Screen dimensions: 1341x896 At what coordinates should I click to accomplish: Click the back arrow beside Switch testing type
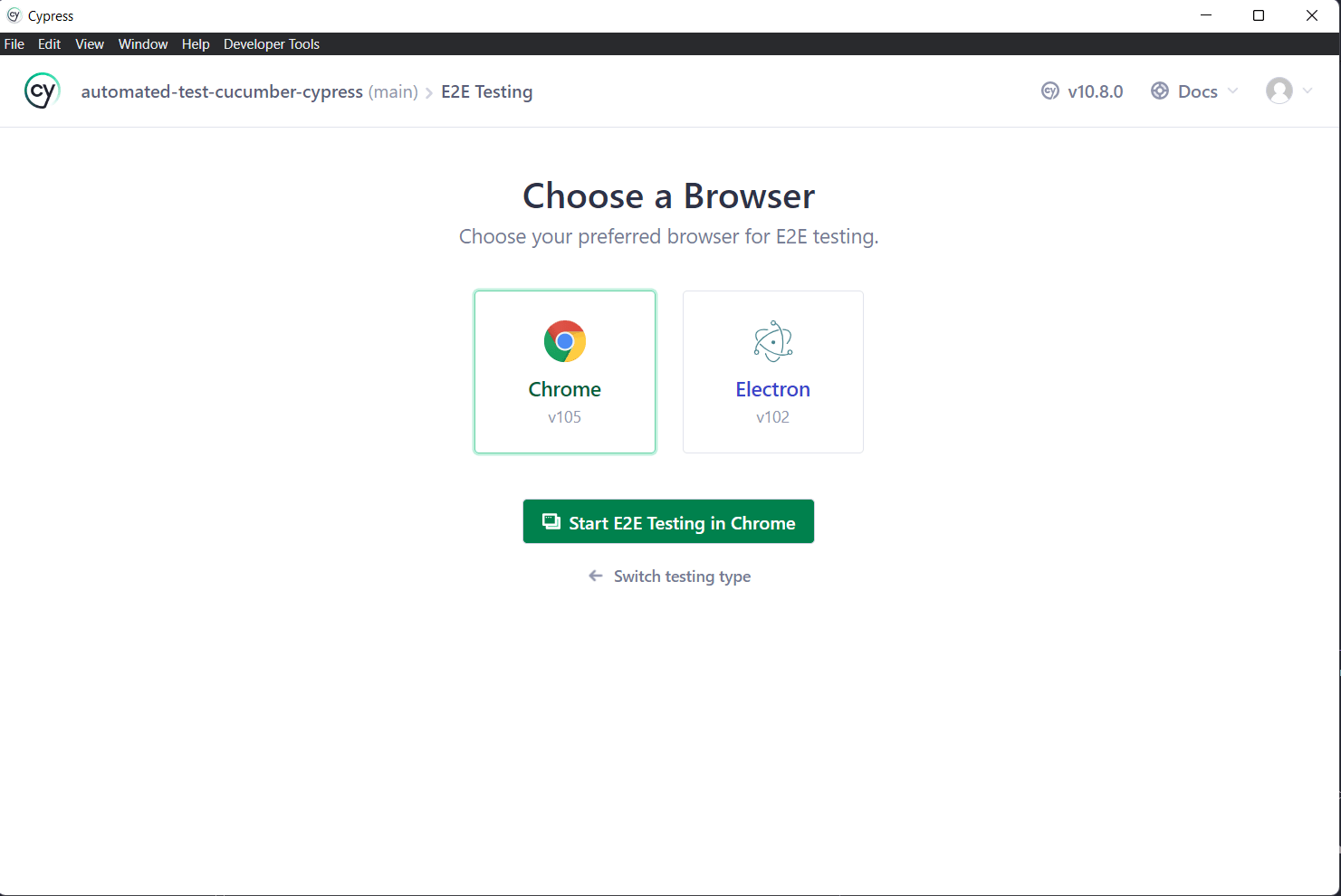pyautogui.click(x=594, y=576)
